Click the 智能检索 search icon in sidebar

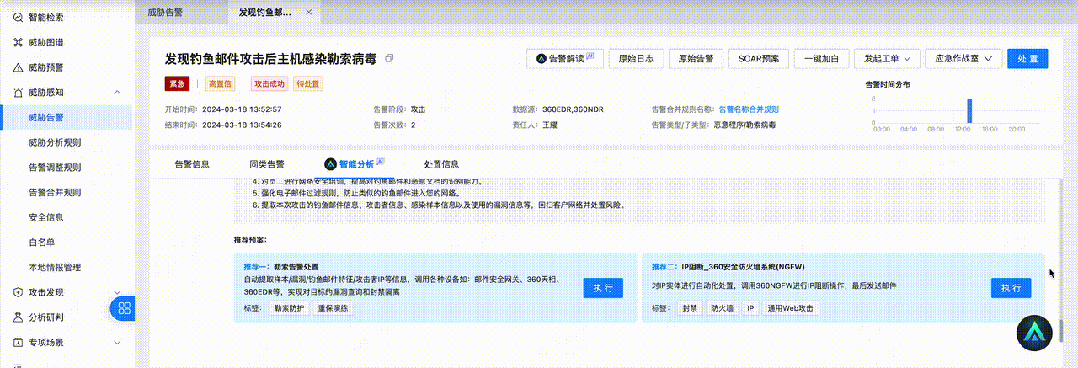18,18
